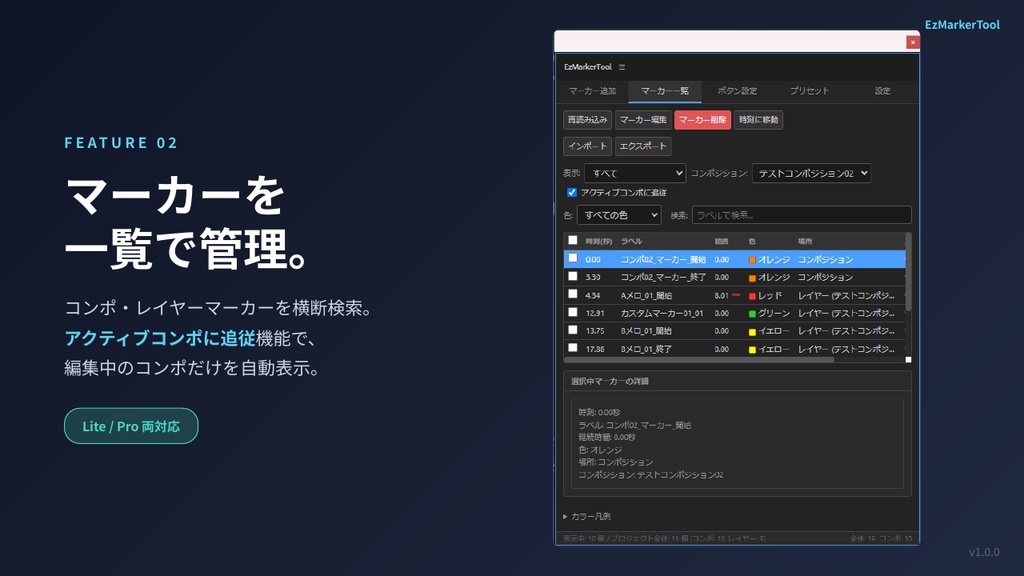
Task: Click the エクスポート button
Action: pyautogui.click(x=643, y=146)
